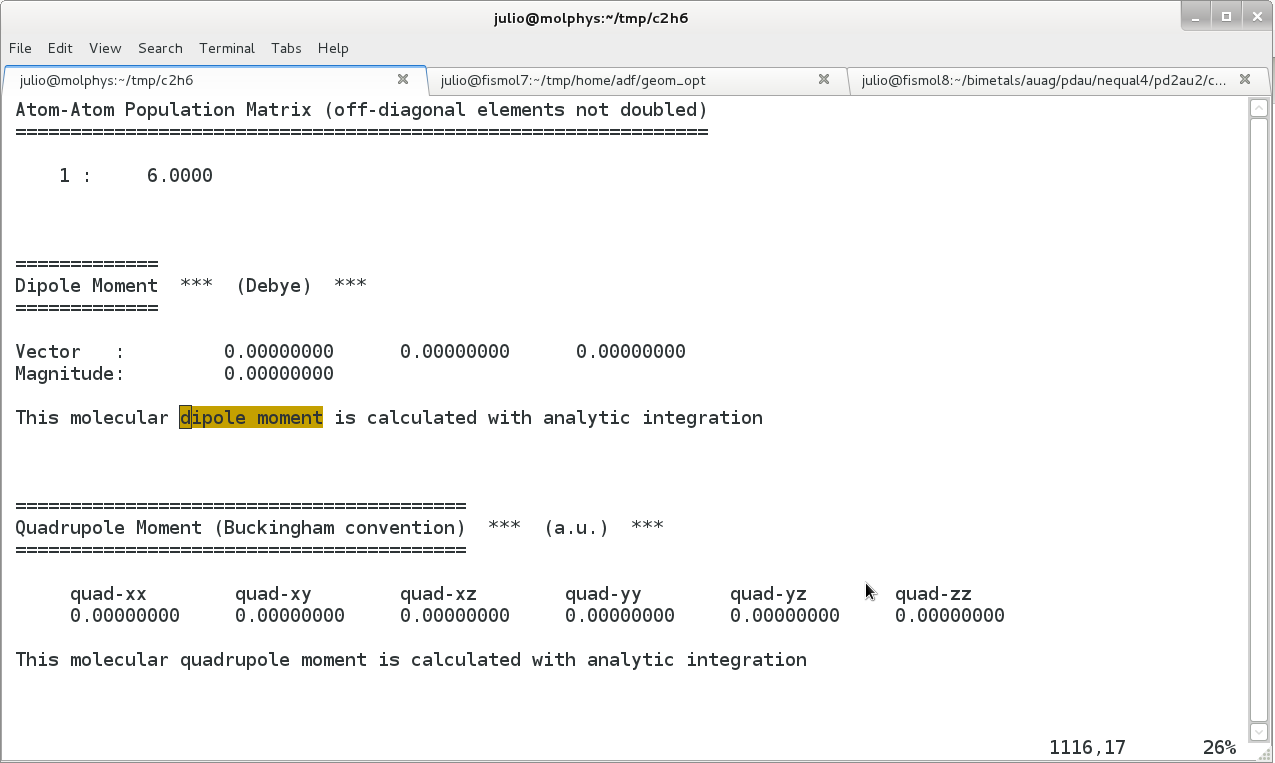Image resolution: width=1275 pixels, height=763 pixels.
Task: Click the highlighted "dipole moment" text
Action: coord(251,418)
